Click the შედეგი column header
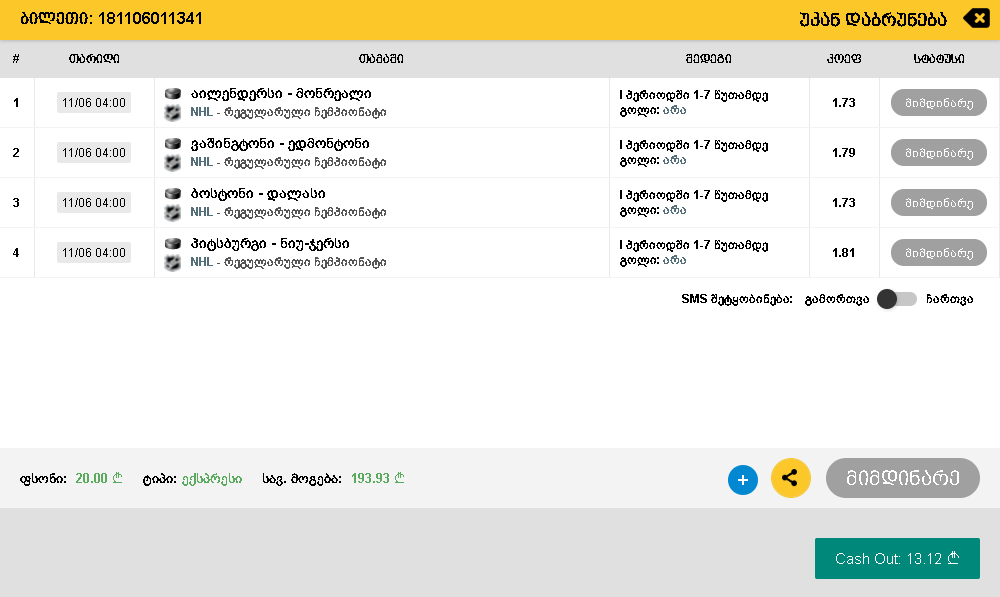This screenshot has width=1000, height=597. [709, 59]
